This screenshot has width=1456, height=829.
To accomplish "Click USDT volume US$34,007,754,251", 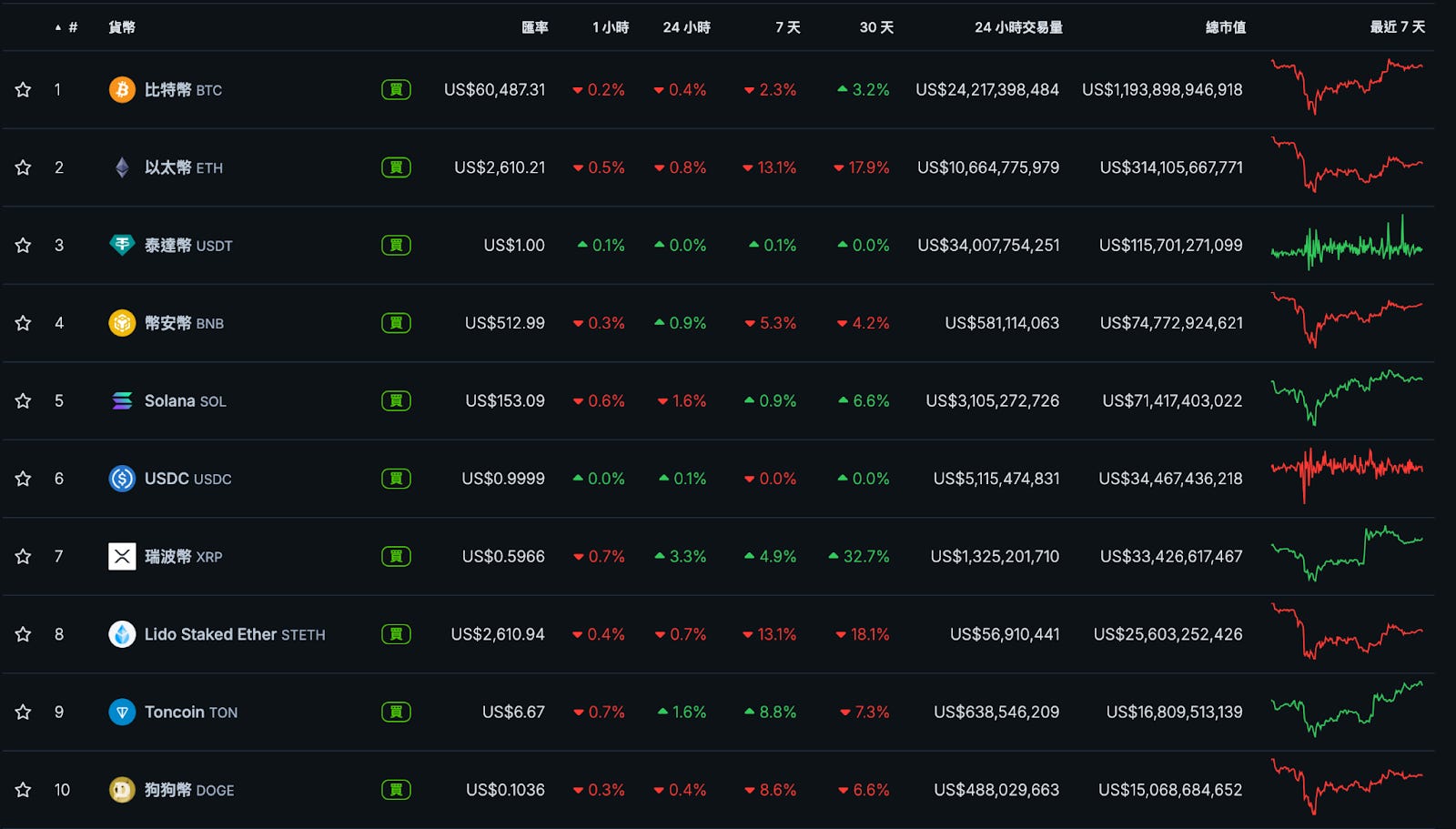I will (988, 246).
